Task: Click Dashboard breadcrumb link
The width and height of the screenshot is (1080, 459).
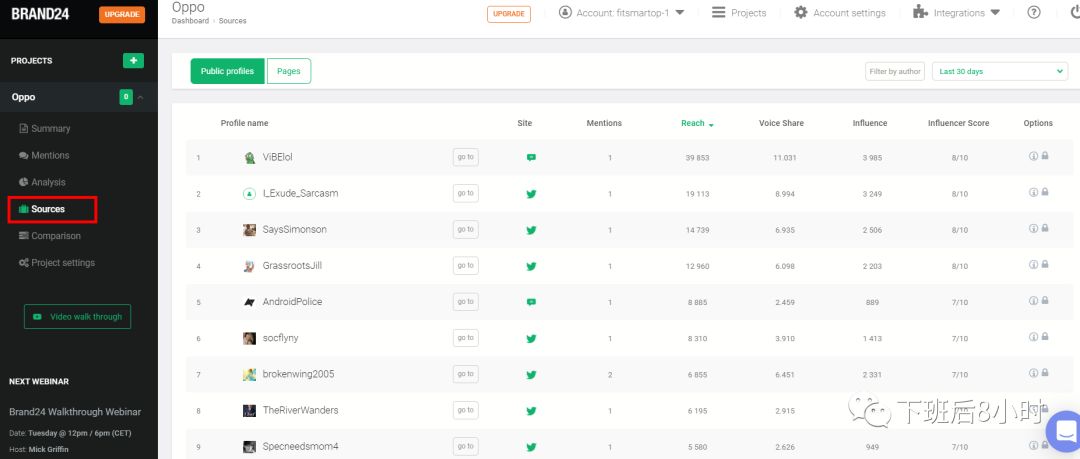Action: pos(190,21)
